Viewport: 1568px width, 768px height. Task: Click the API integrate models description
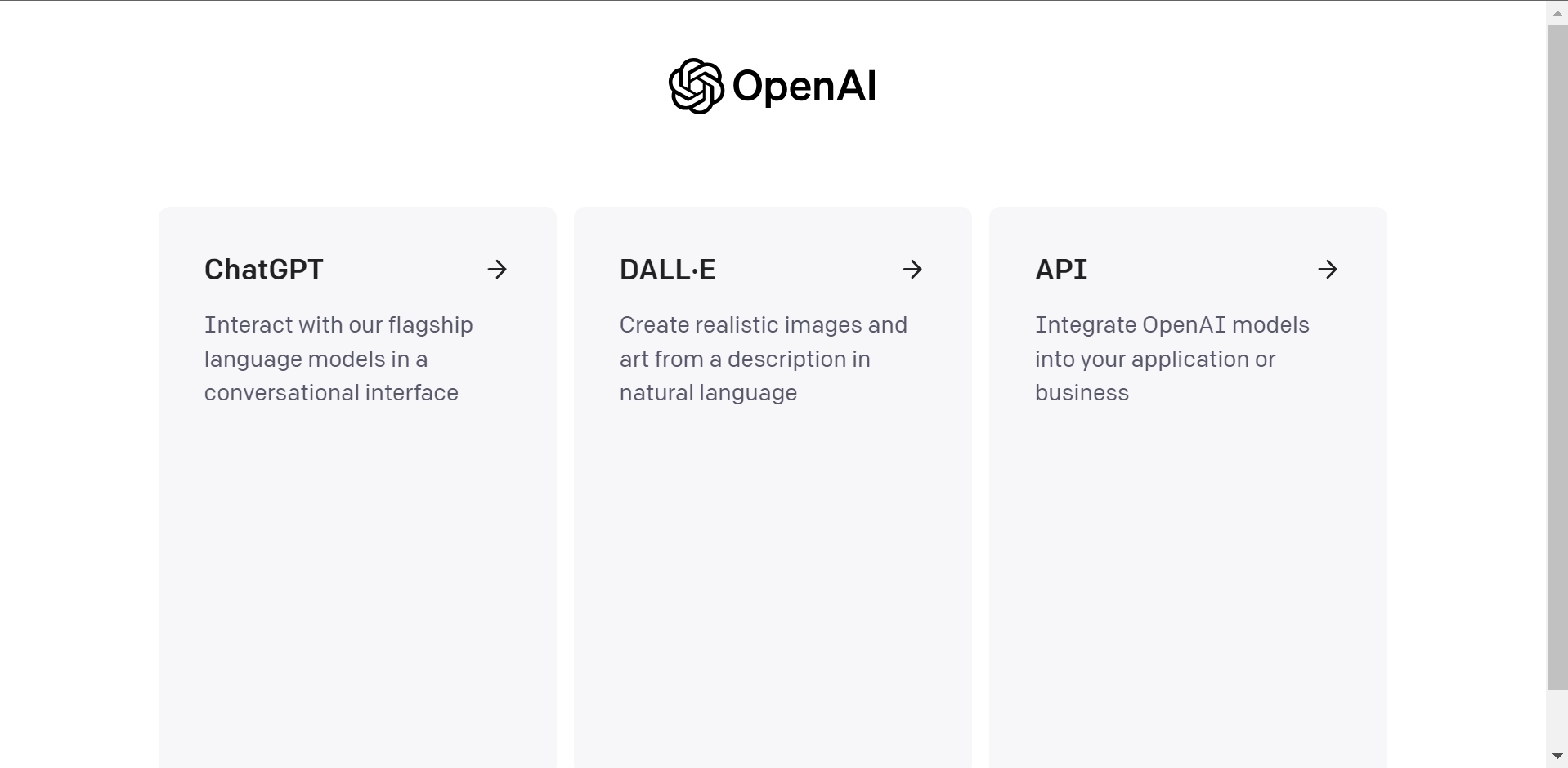[x=1172, y=359]
